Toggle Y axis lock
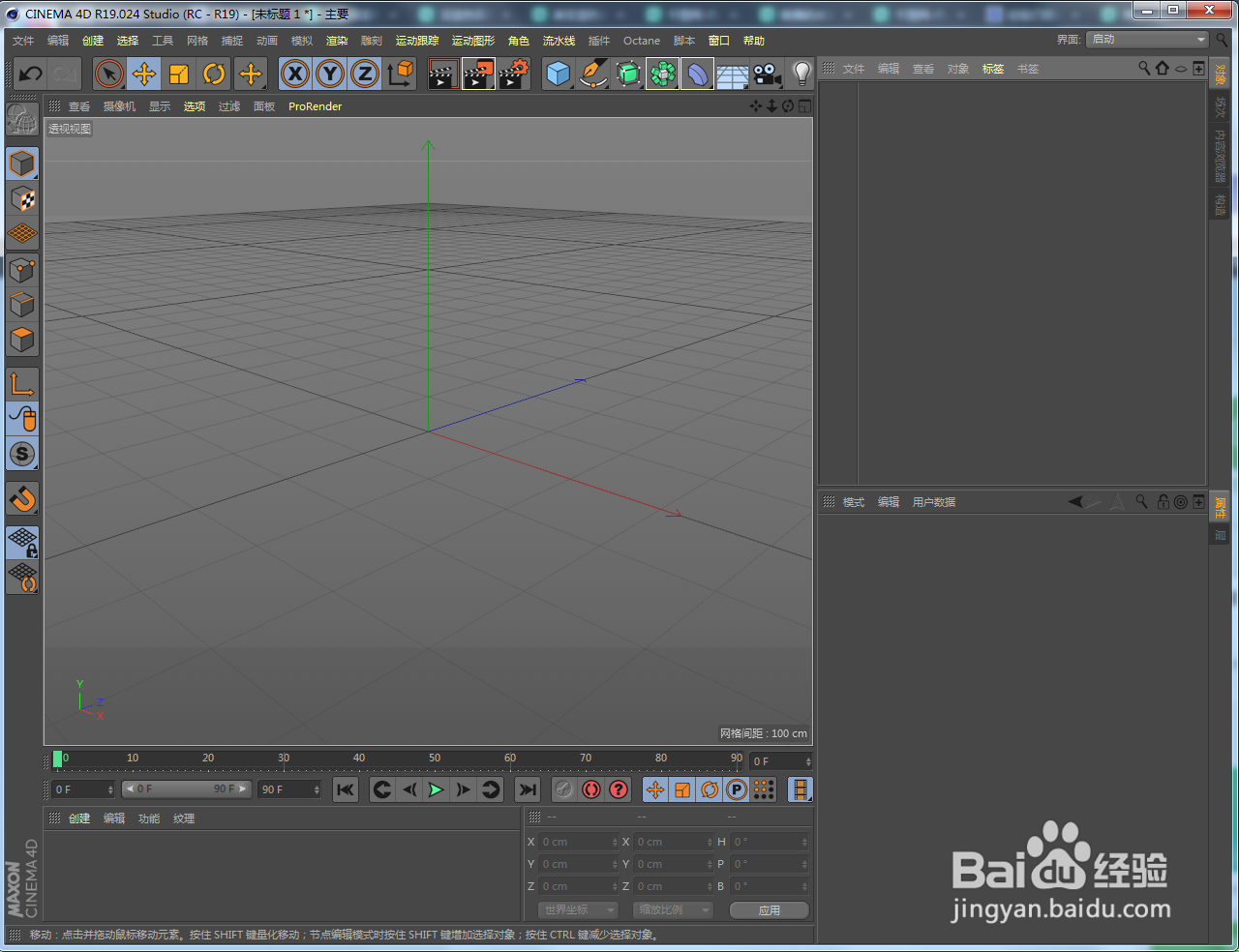Image resolution: width=1239 pixels, height=952 pixels. (330, 74)
